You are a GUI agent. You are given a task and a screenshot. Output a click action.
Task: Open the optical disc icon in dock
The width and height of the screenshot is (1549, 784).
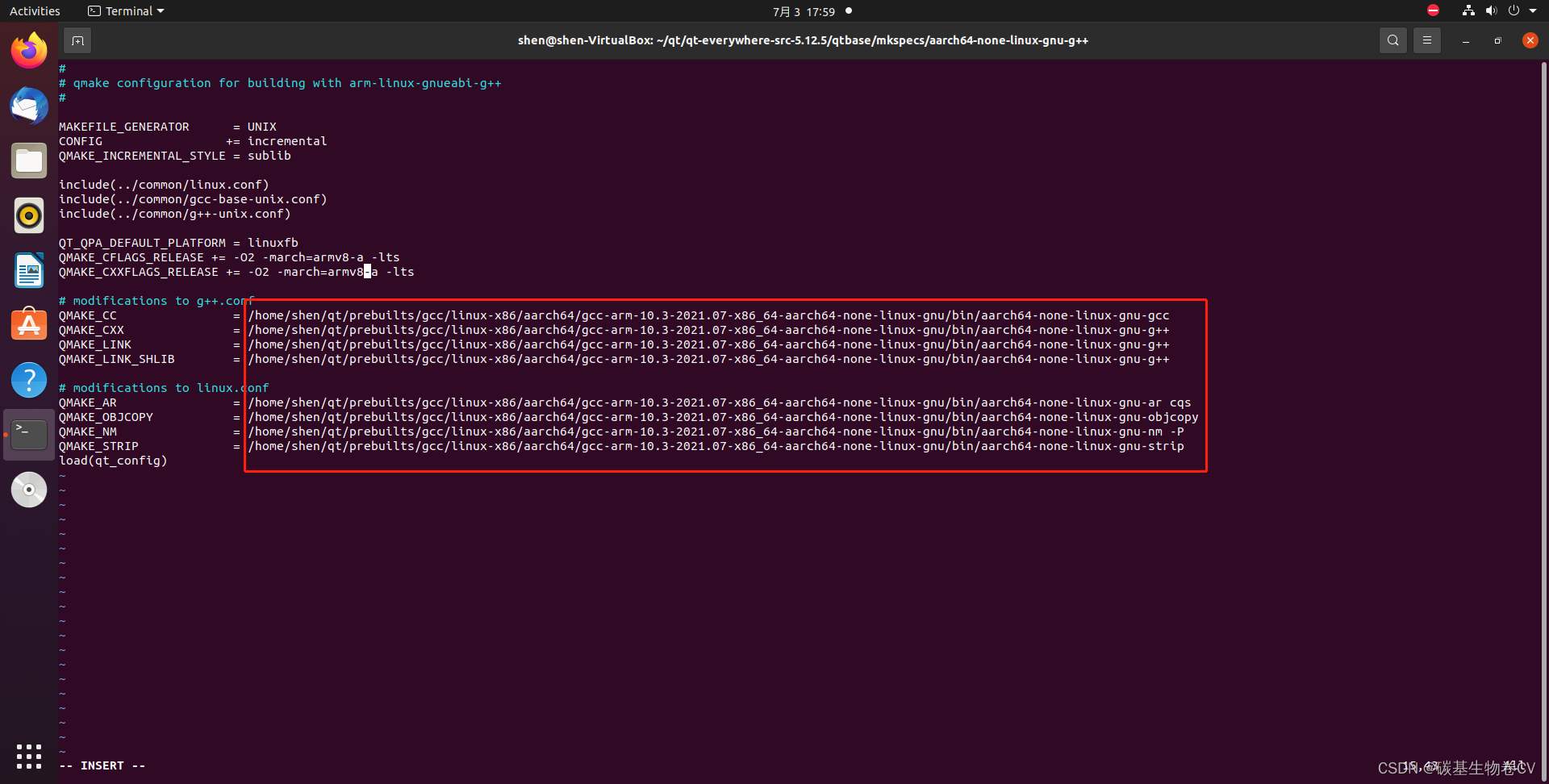pos(29,490)
